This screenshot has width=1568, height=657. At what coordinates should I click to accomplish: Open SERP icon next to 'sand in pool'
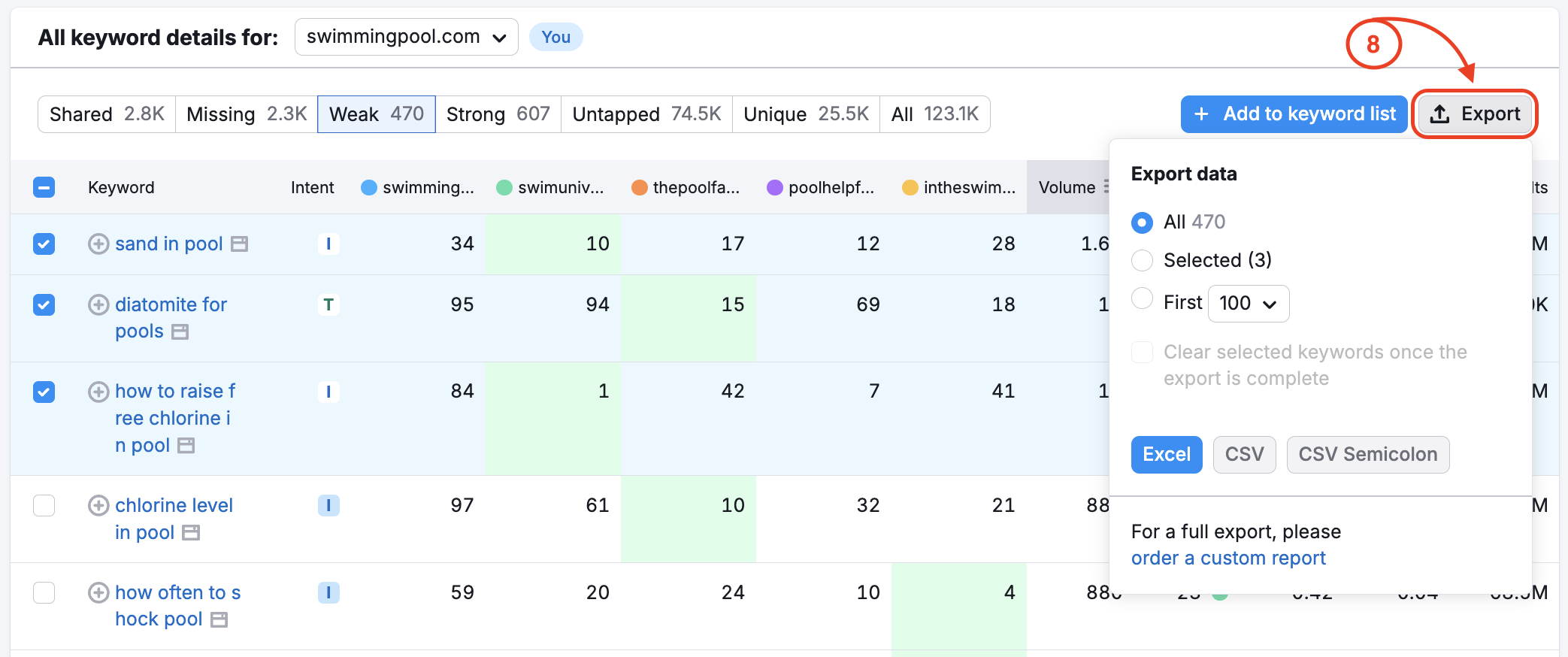tap(239, 244)
